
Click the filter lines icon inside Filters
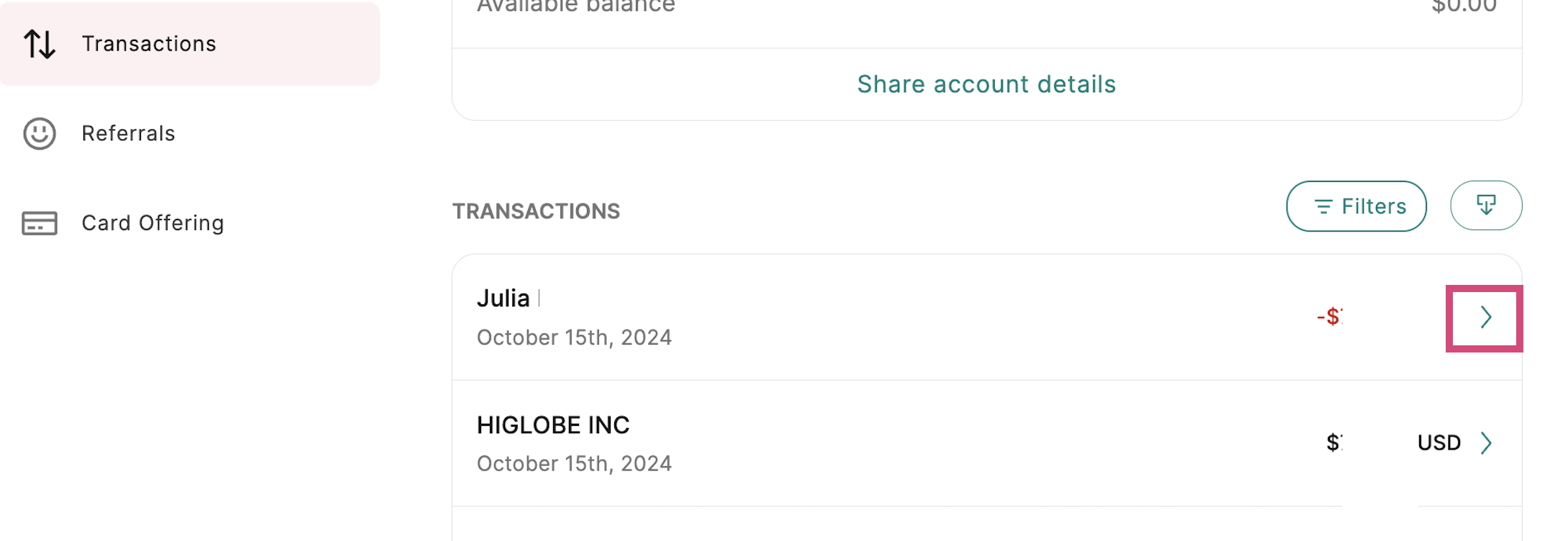pyautogui.click(x=1323, y=206)
